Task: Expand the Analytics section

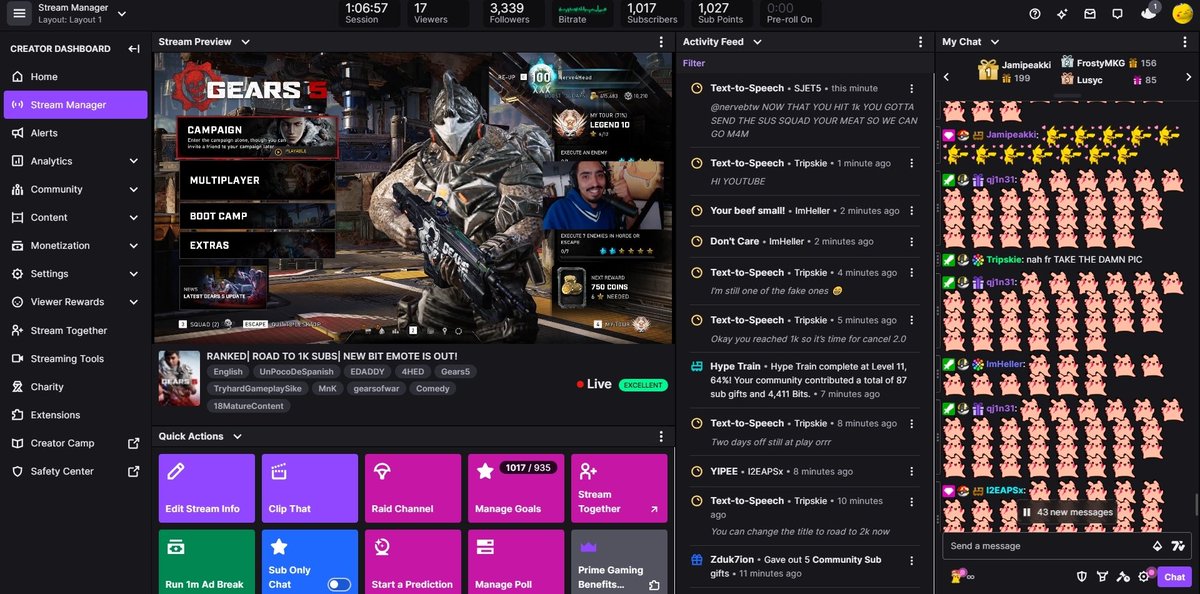Action: click(x=75, y=161)
